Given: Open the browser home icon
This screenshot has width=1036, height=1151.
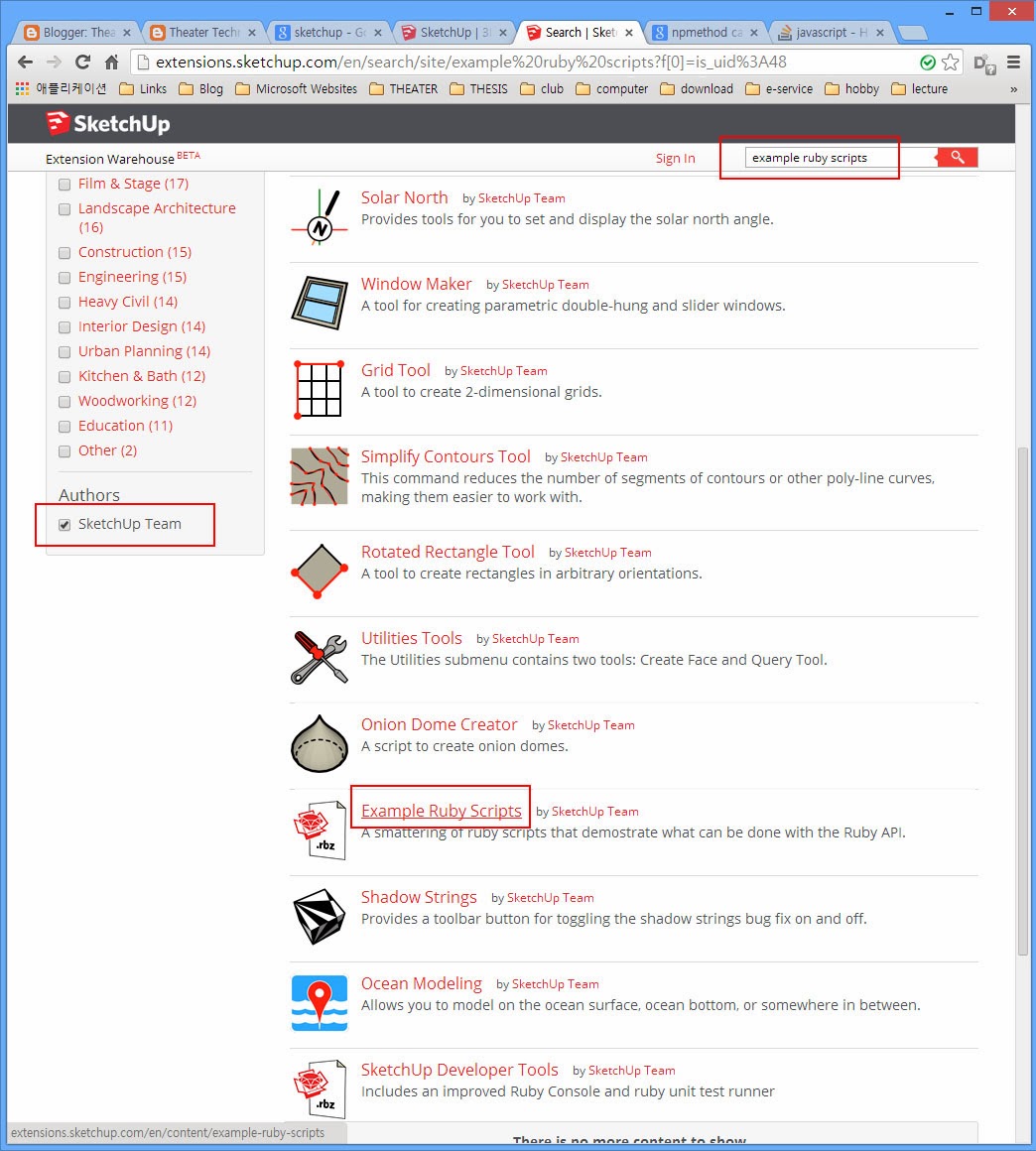Looking at the screenshot, I should (x=111, y=63).
